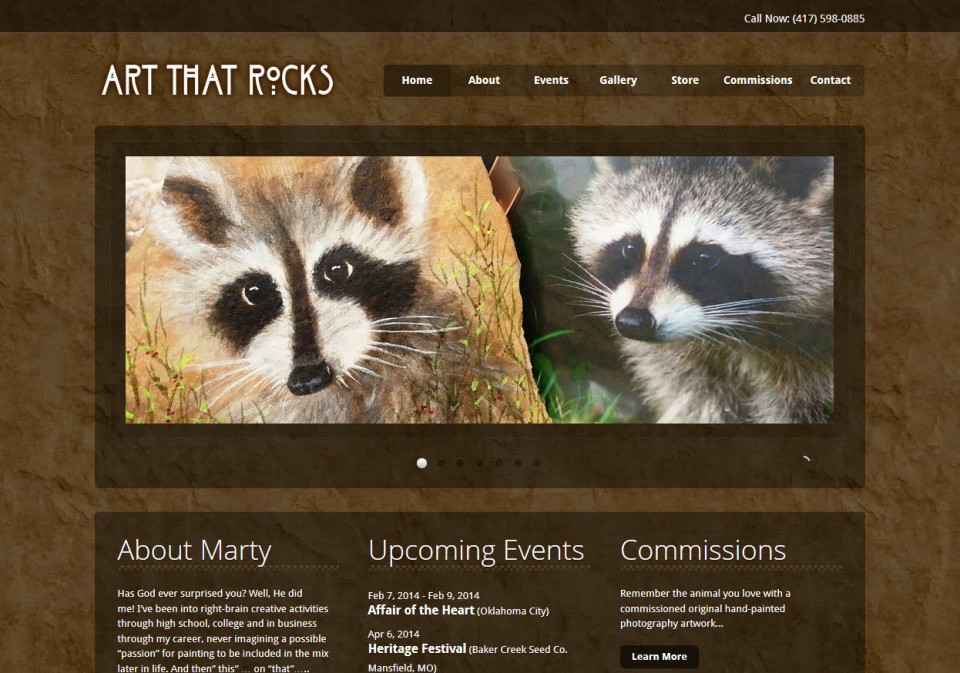The width and height of the screenshot is (960, 673).
Task: Open the Events navigation link
Action: [x=551, y=80]
